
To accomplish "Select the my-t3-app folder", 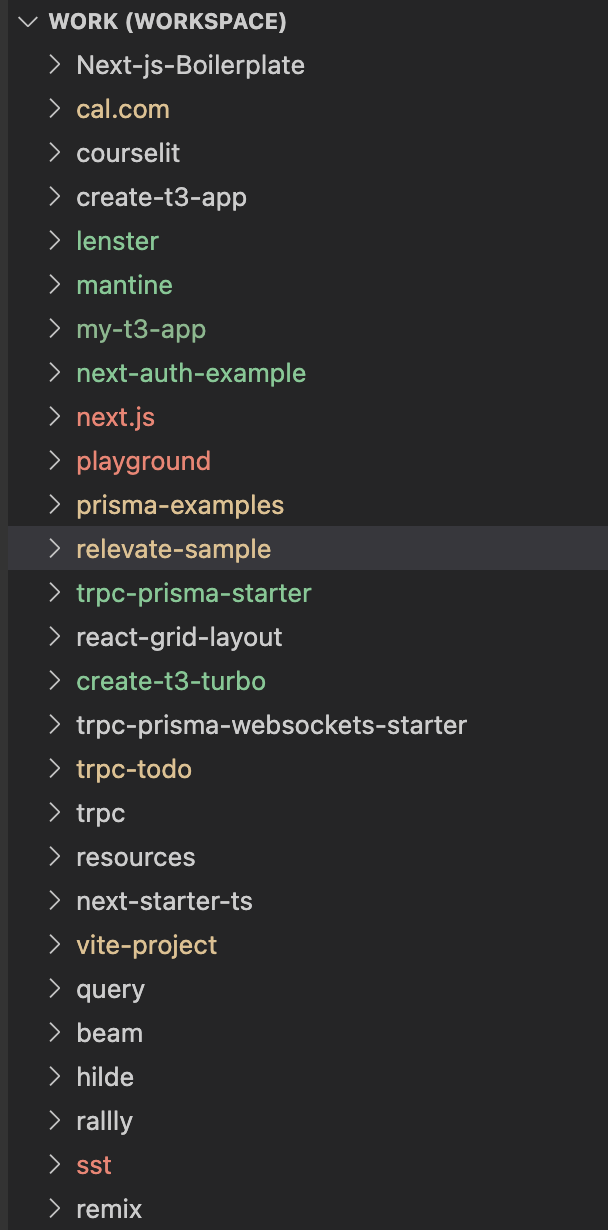I will coord(140,329).
